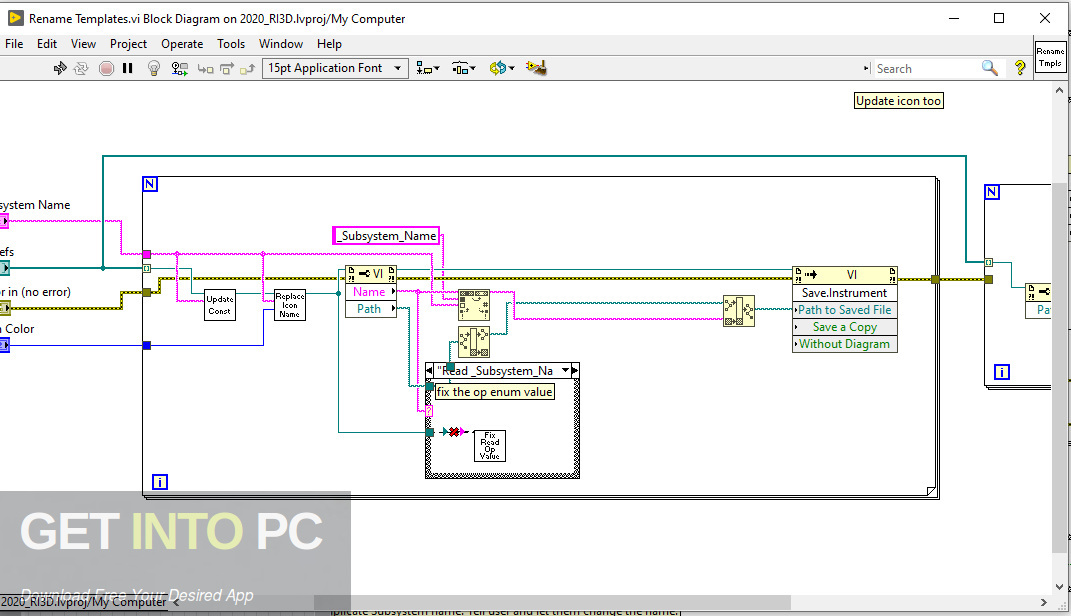
Task: Open the File menu
Action: tap(14, 44)
